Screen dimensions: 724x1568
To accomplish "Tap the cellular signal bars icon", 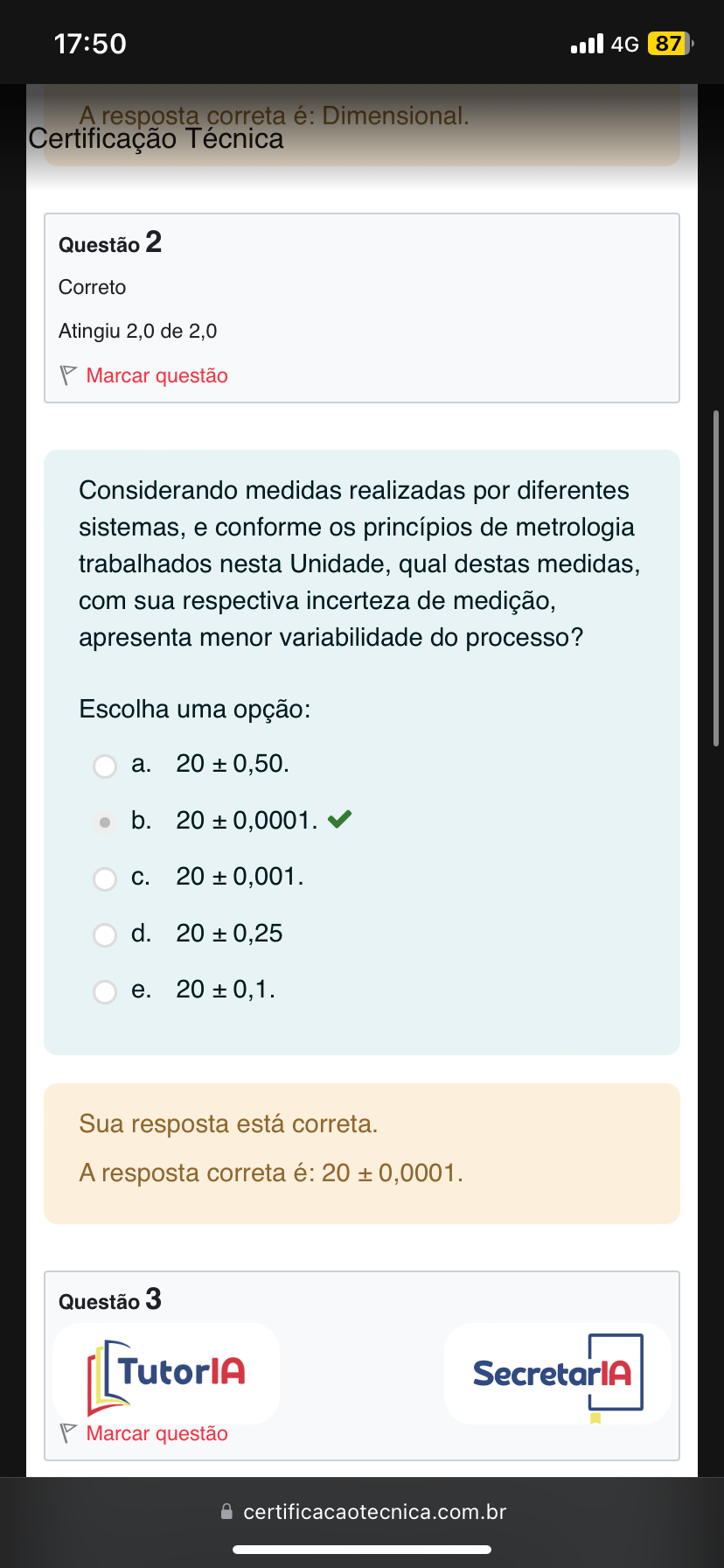I will [587, 44].
